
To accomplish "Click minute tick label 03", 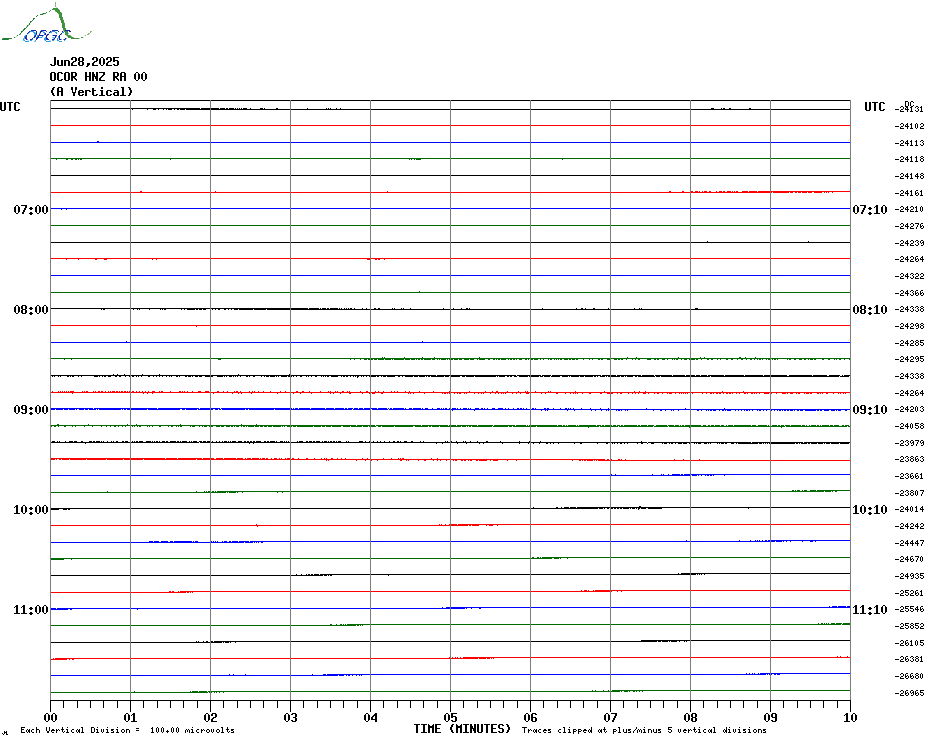I will [291, 718].
